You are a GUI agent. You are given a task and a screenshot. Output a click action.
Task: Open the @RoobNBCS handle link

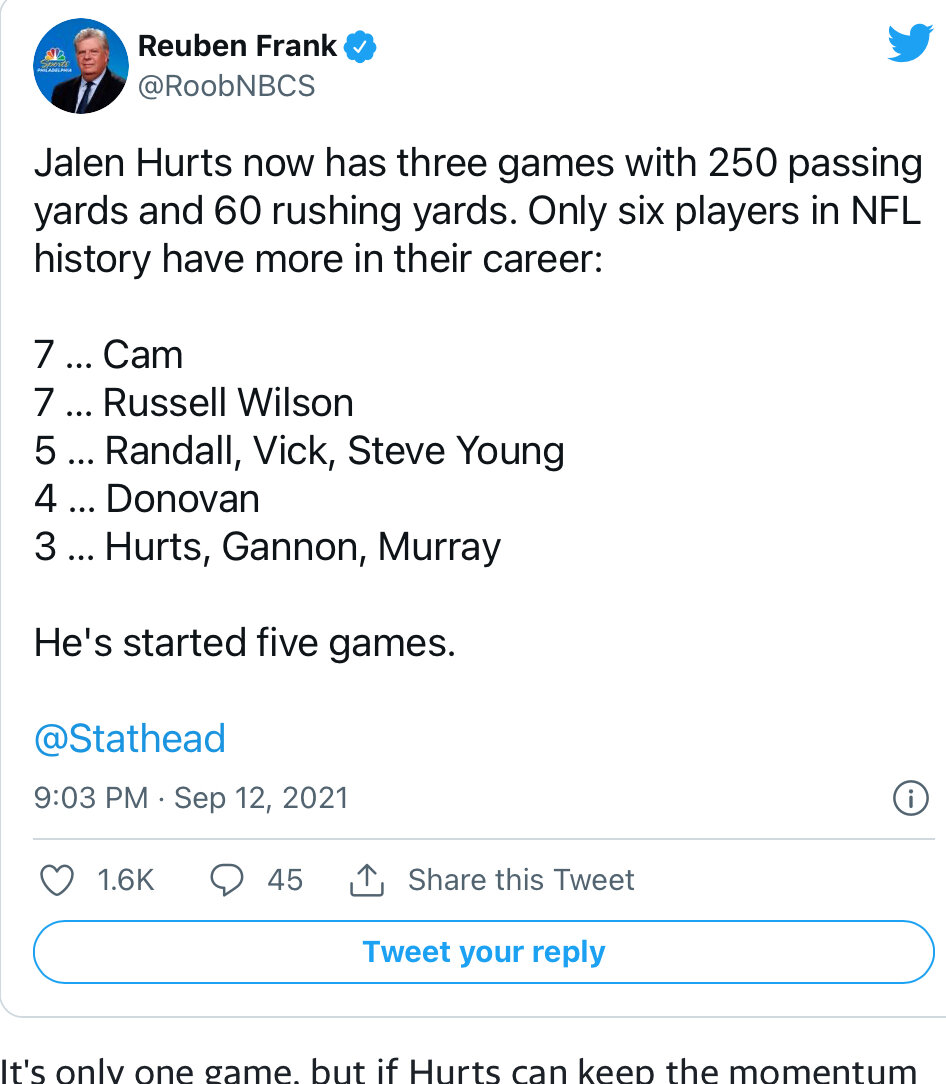click(226, 86)
